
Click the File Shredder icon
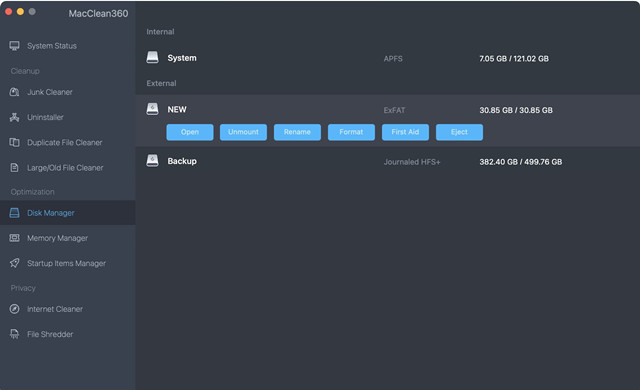[14, 334]
